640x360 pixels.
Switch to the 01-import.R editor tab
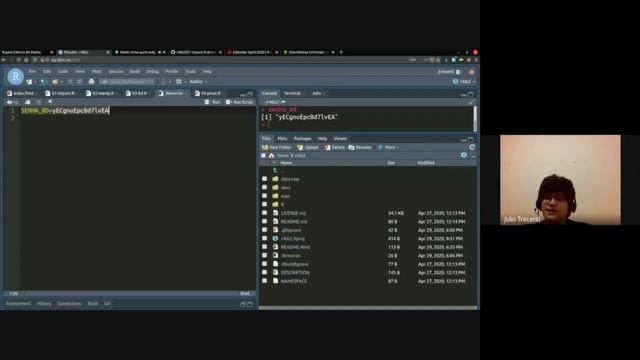coord(63,93)
